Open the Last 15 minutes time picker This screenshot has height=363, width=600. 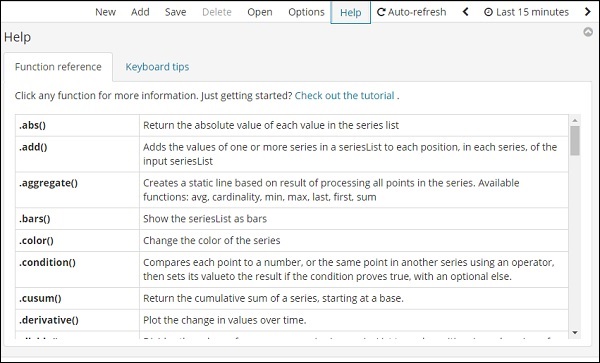(526, 12)
